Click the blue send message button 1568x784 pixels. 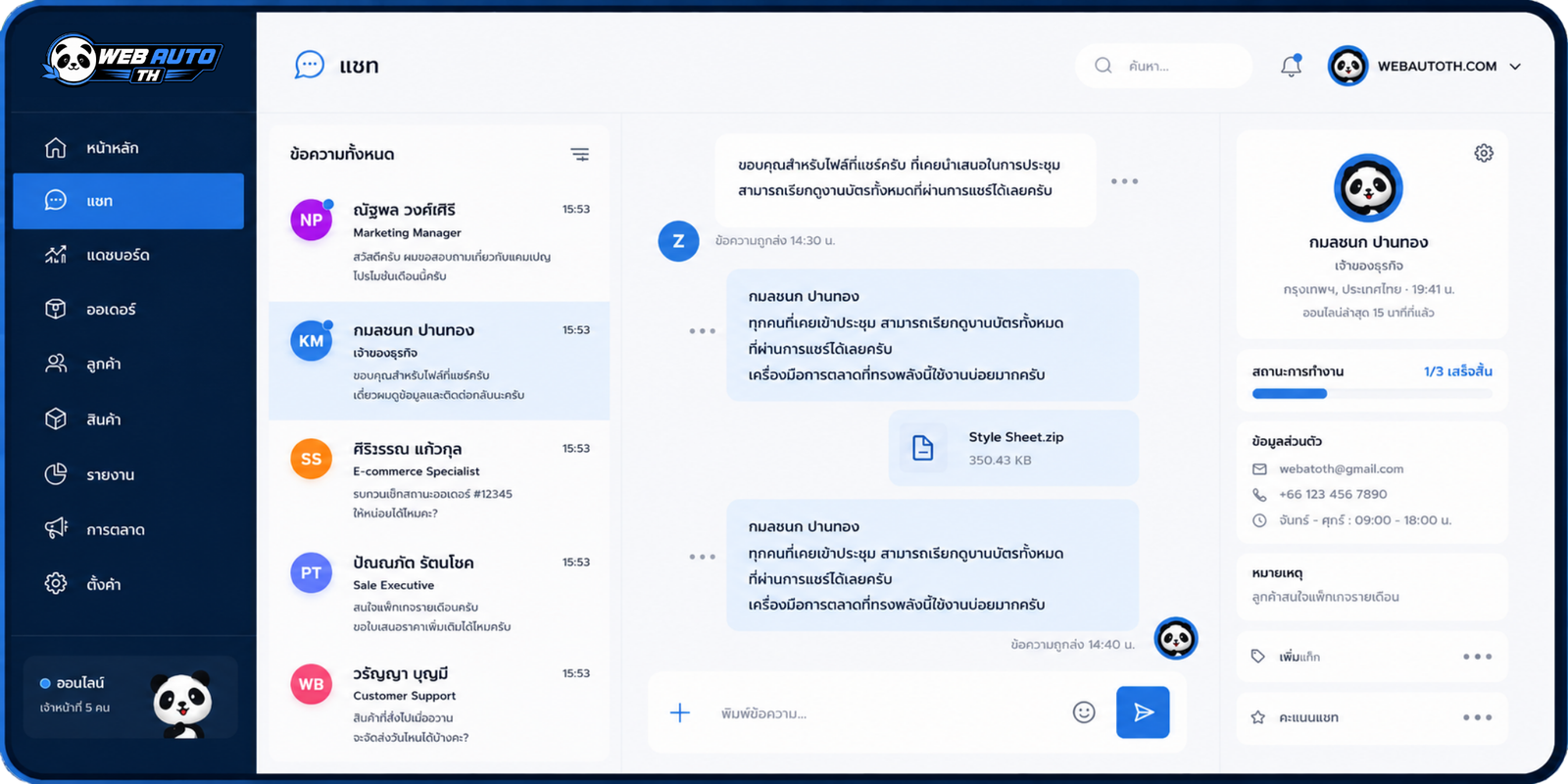click(x=1143, y=712)
